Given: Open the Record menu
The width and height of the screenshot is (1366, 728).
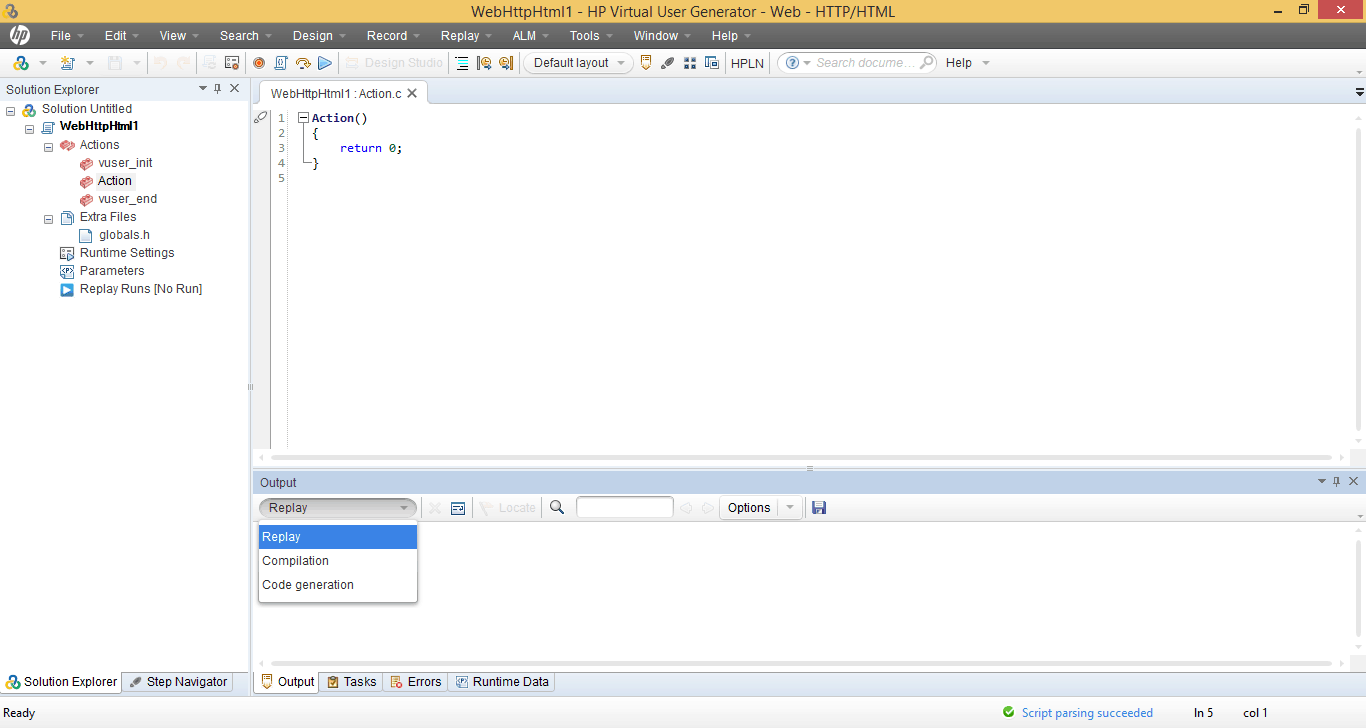Looking at the screenshot, I should (x=387, y=36).
